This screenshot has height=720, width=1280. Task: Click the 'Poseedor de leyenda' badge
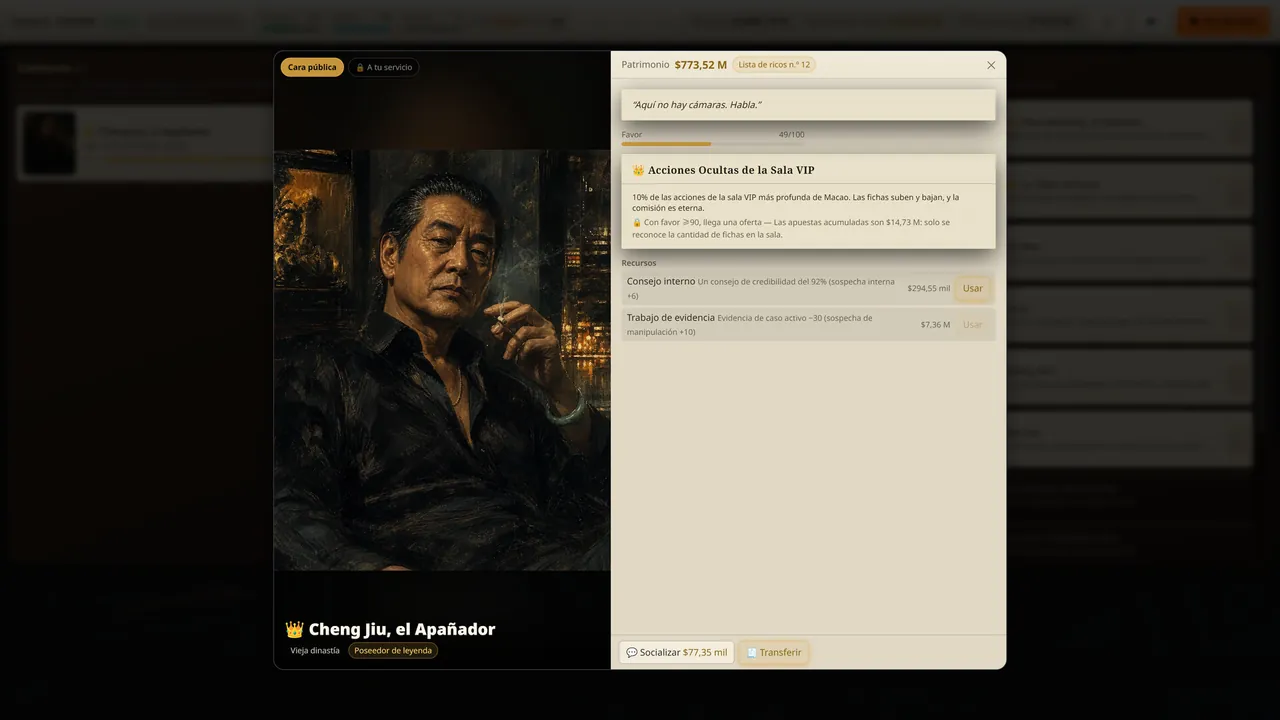393,651
